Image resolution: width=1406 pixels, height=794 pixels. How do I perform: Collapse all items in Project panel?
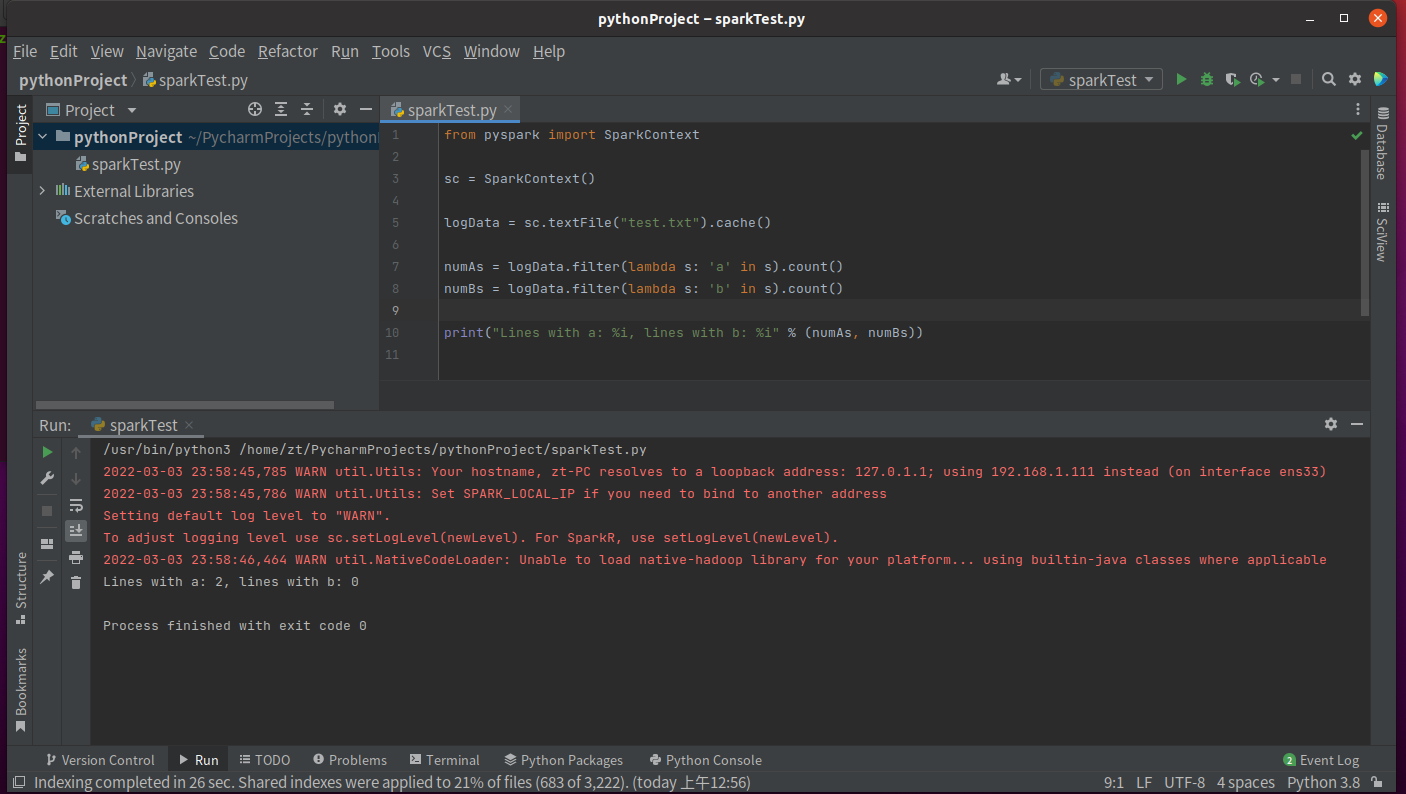[307, 109]
